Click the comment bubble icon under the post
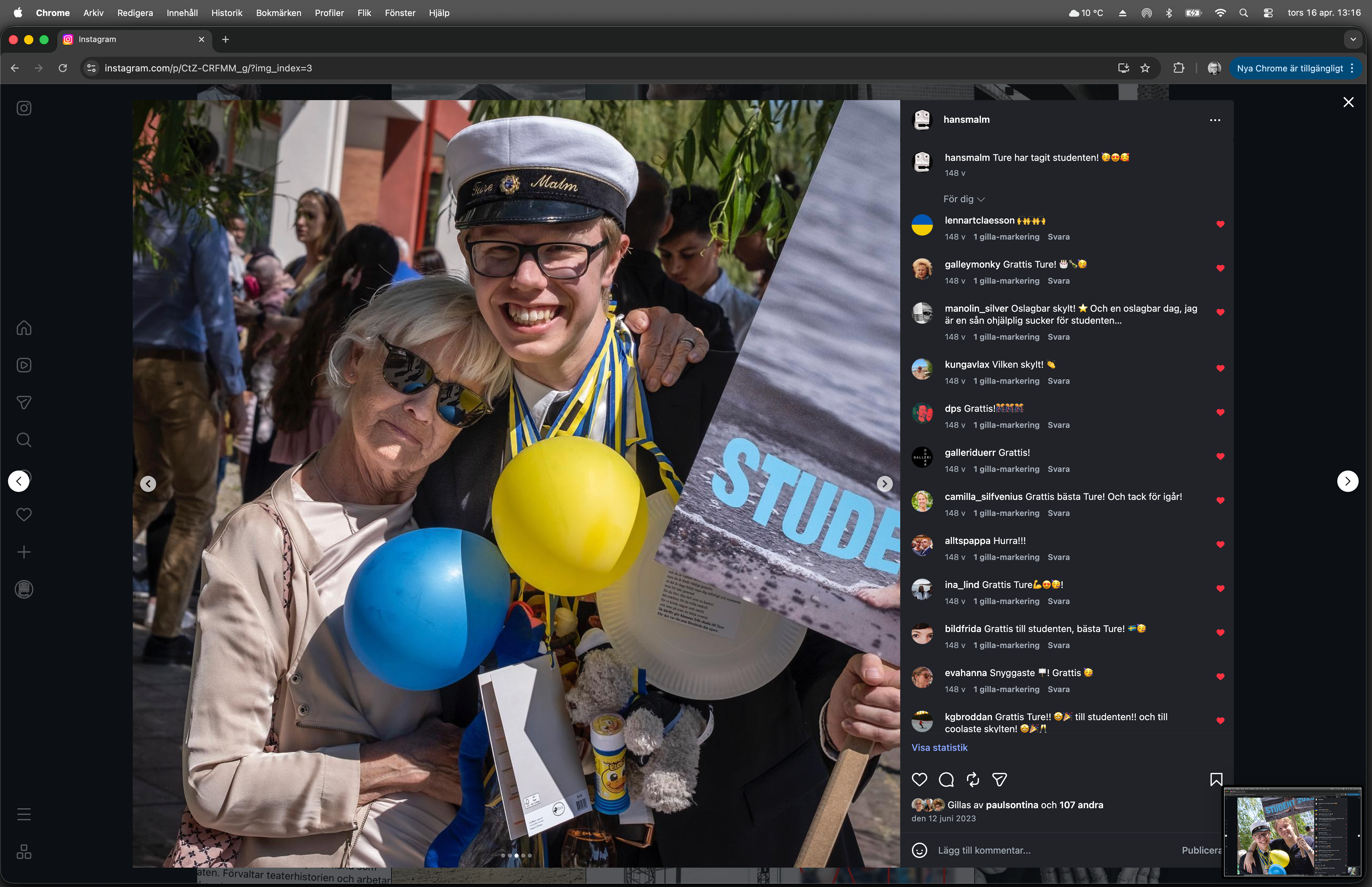Viewport: 1372px width, 887px height. click(x=946, y=779)
